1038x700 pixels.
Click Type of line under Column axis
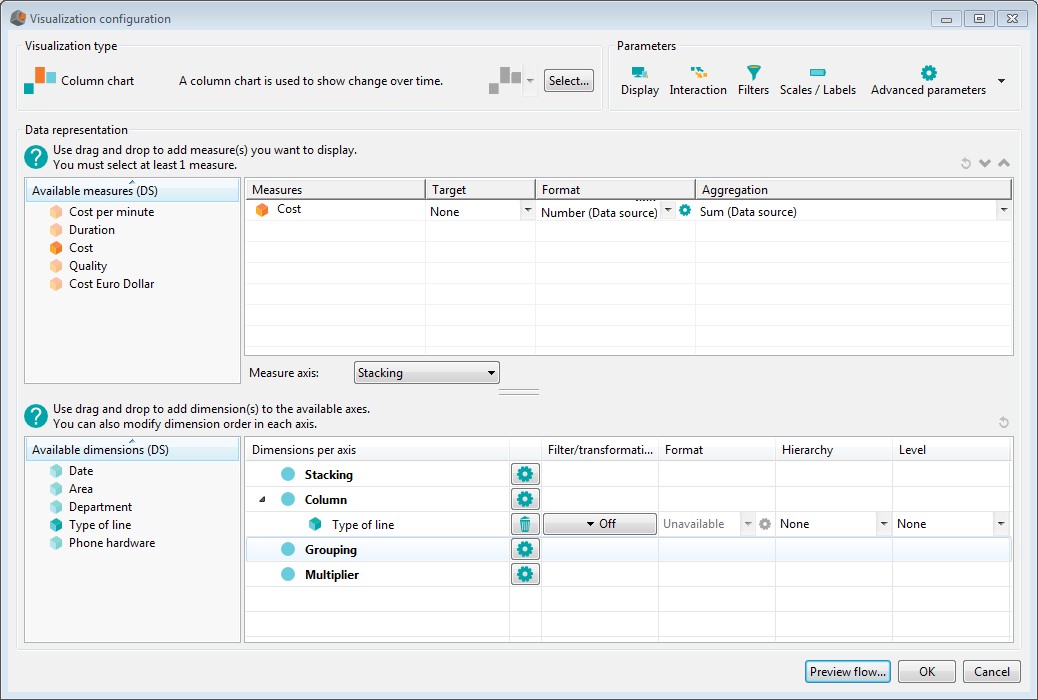pos(363,525)
